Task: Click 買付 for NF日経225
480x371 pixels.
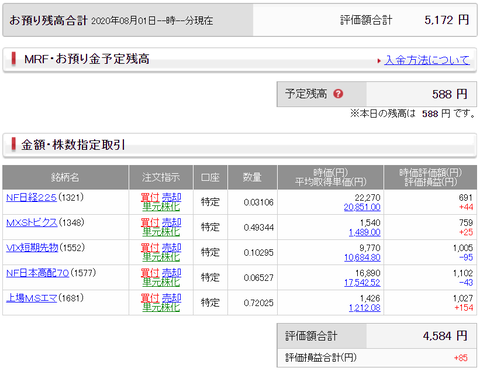Action: pyautogui.click(x=150, y=197)
